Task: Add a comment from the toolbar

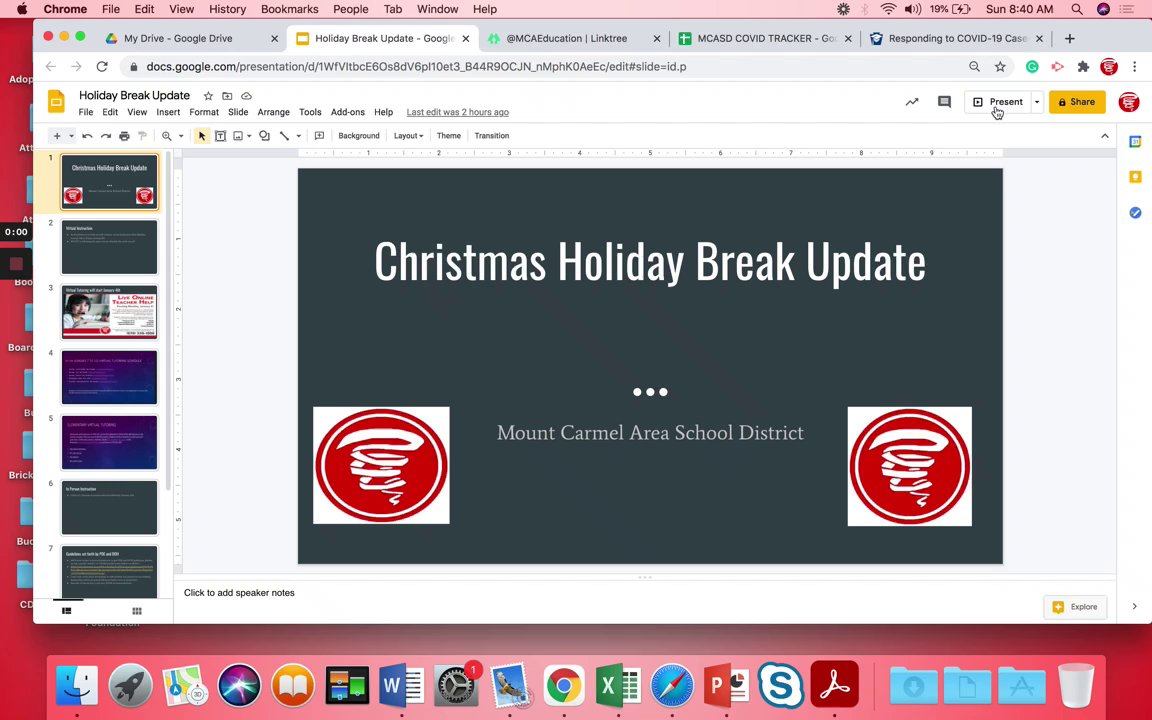Action: pyautogui.click(x=319, y=136)
